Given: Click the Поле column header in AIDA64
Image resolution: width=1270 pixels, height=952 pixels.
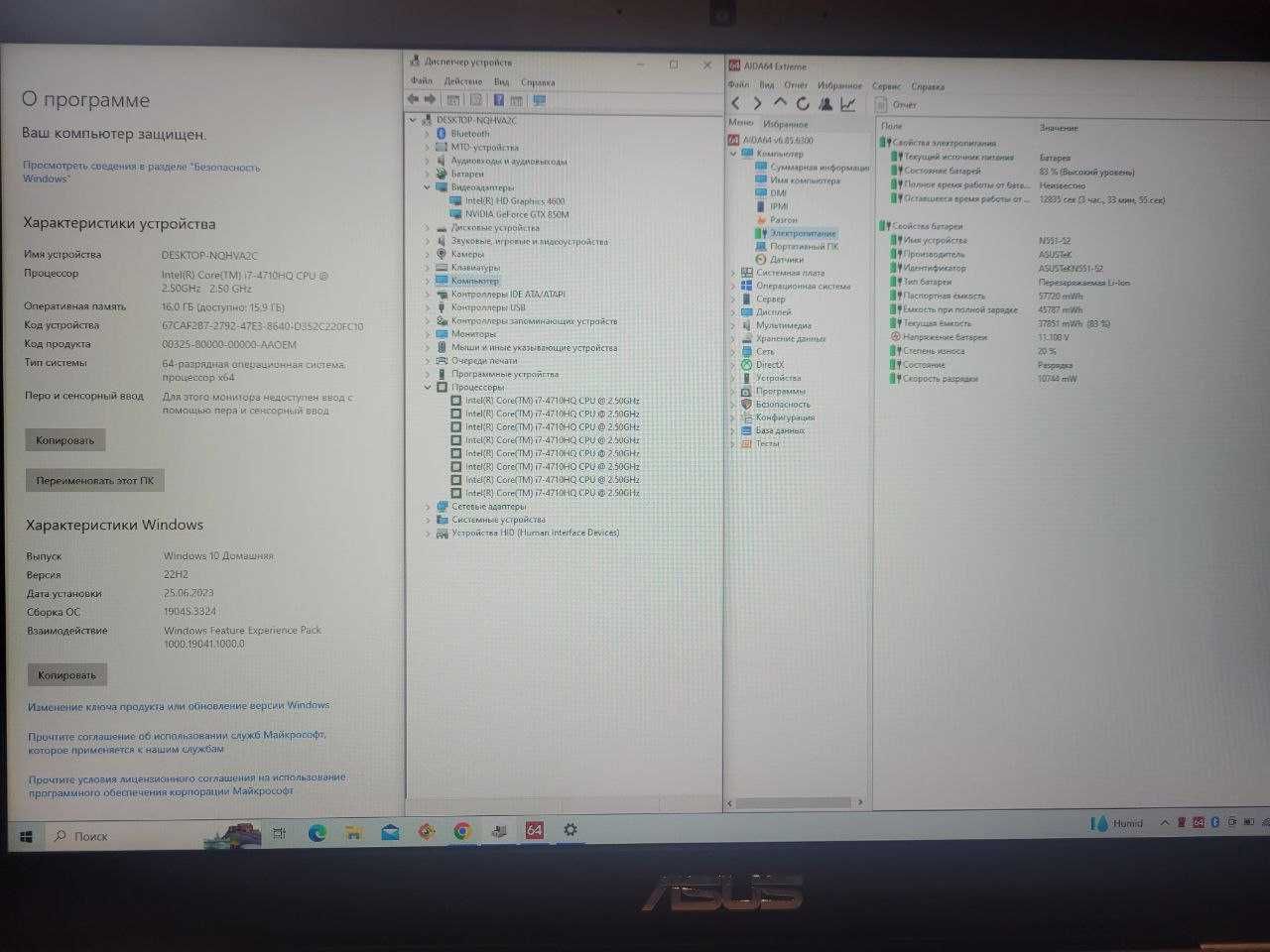Looking at the screenshot, I should pos(891,127).
